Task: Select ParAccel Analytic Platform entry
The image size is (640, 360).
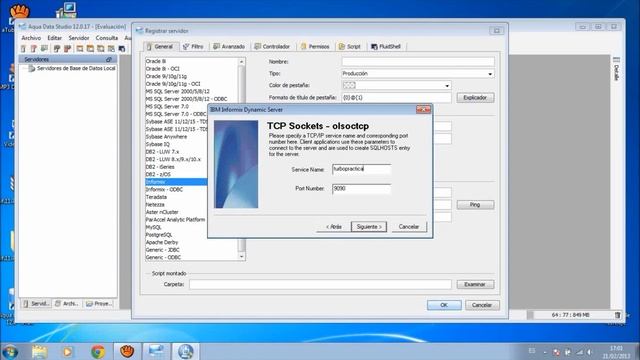Action: click(x=176, y=220)
